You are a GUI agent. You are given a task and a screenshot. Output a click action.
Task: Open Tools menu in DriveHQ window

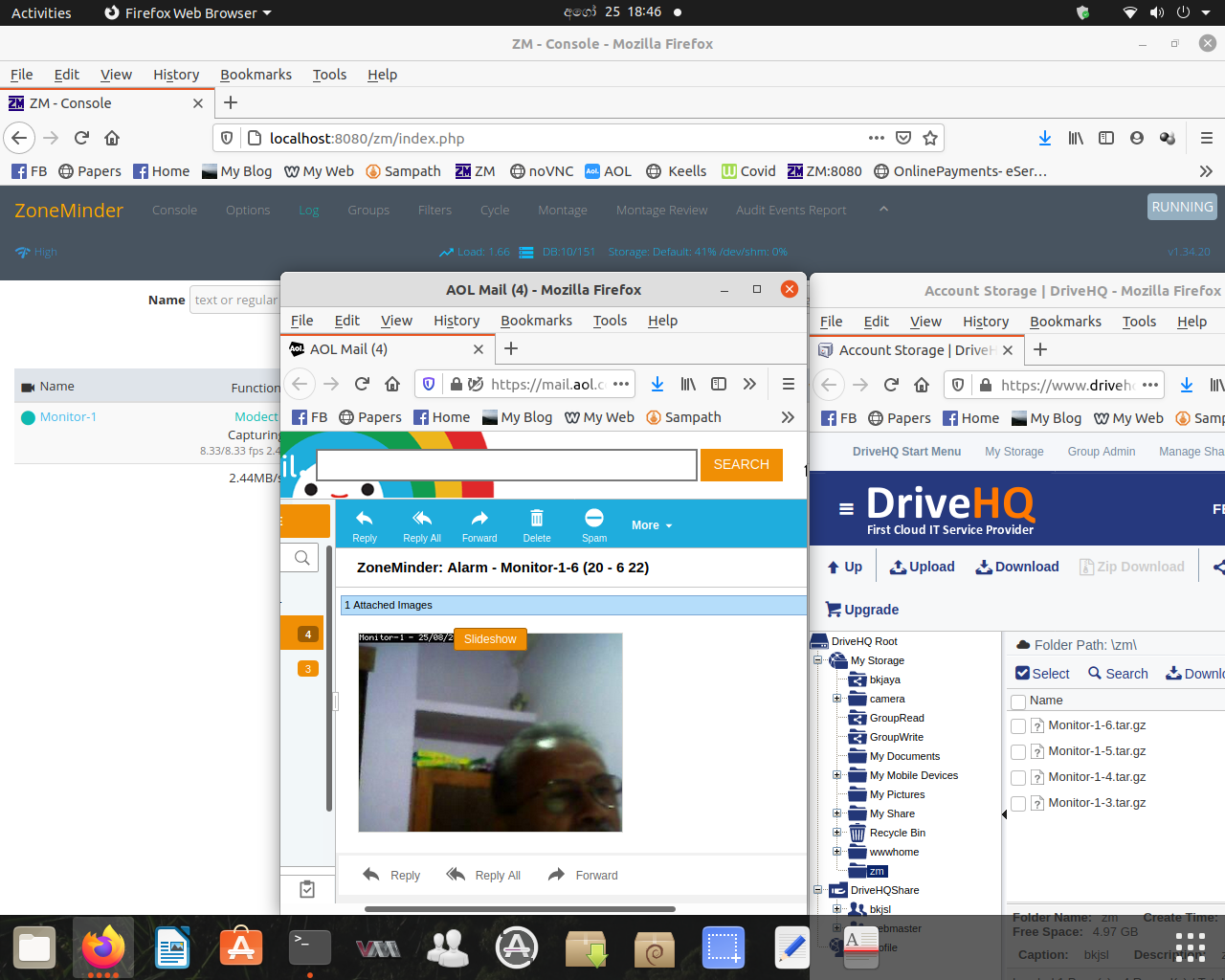(1139, 322)
